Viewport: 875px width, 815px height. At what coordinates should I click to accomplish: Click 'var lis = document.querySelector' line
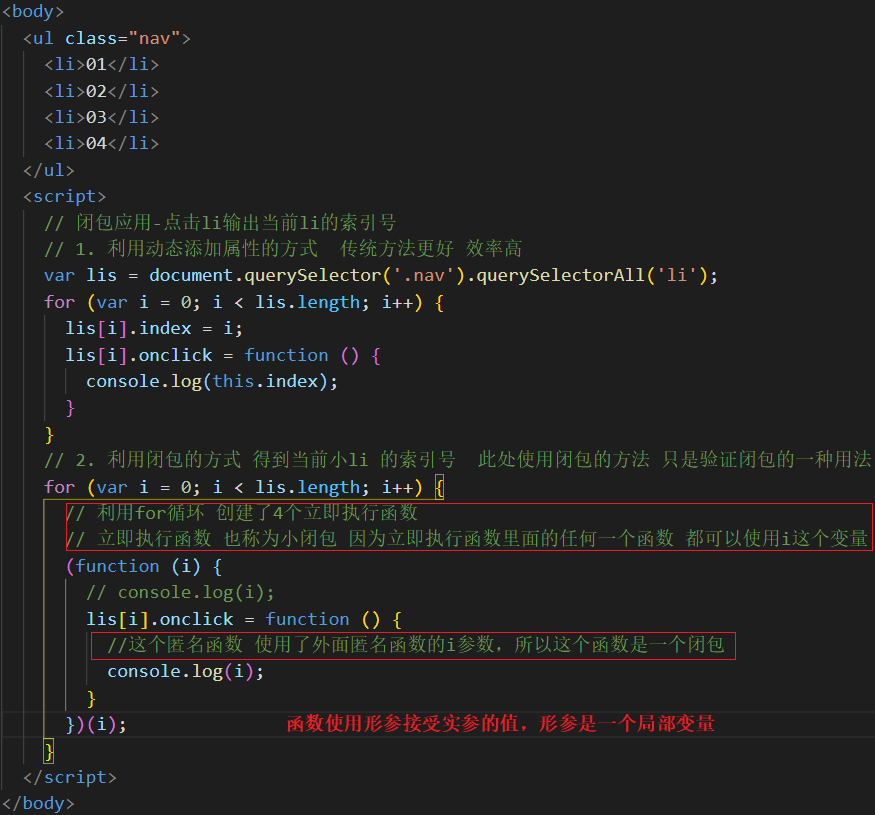[381, 276]
